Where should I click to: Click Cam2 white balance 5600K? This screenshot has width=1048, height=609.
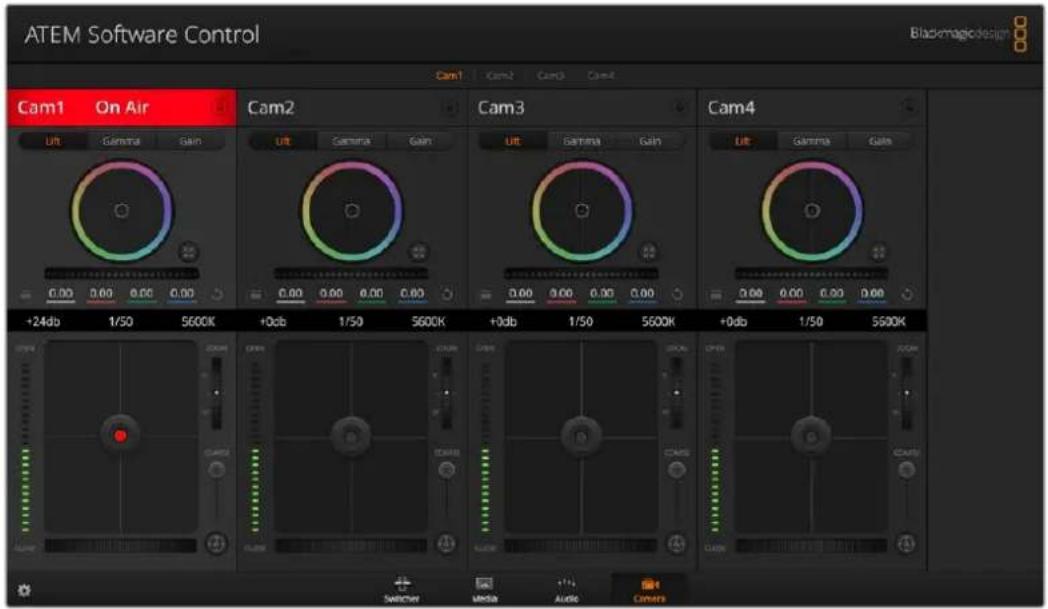tap(428, 322)
